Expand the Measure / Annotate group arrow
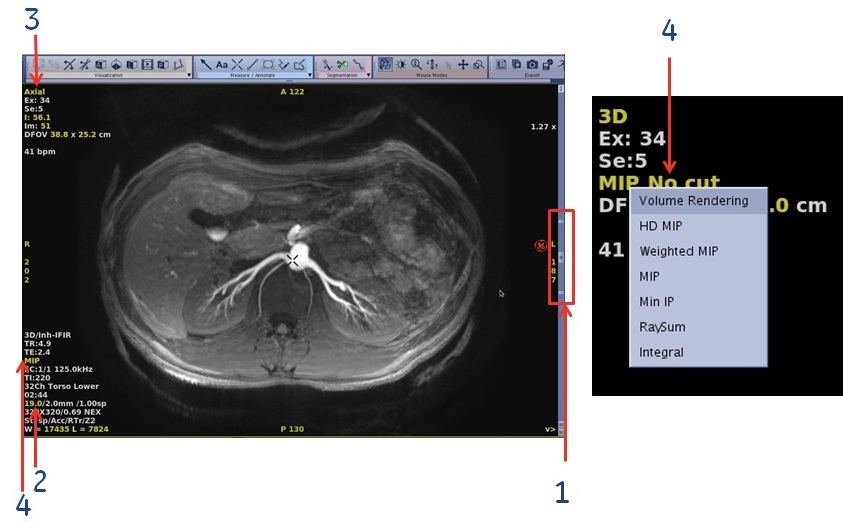843x522 pixels. (x=310, y=75)
